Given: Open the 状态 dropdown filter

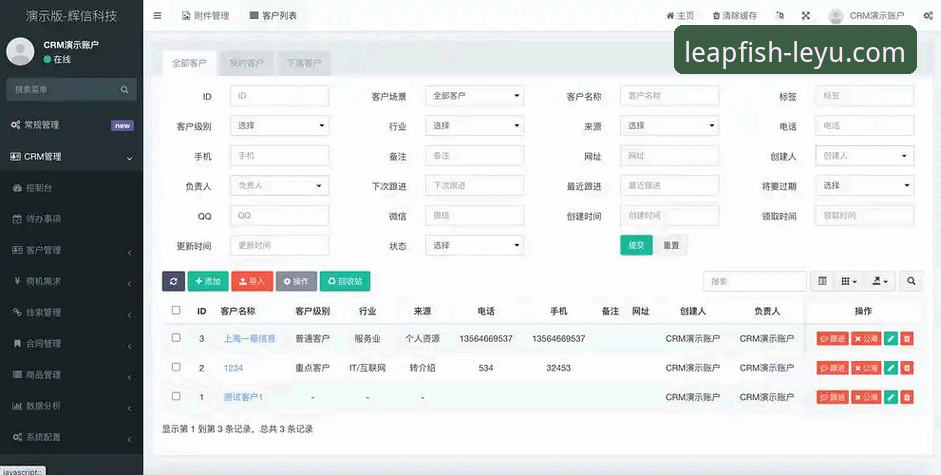Looking at the screenshot, I should point(474,245).
